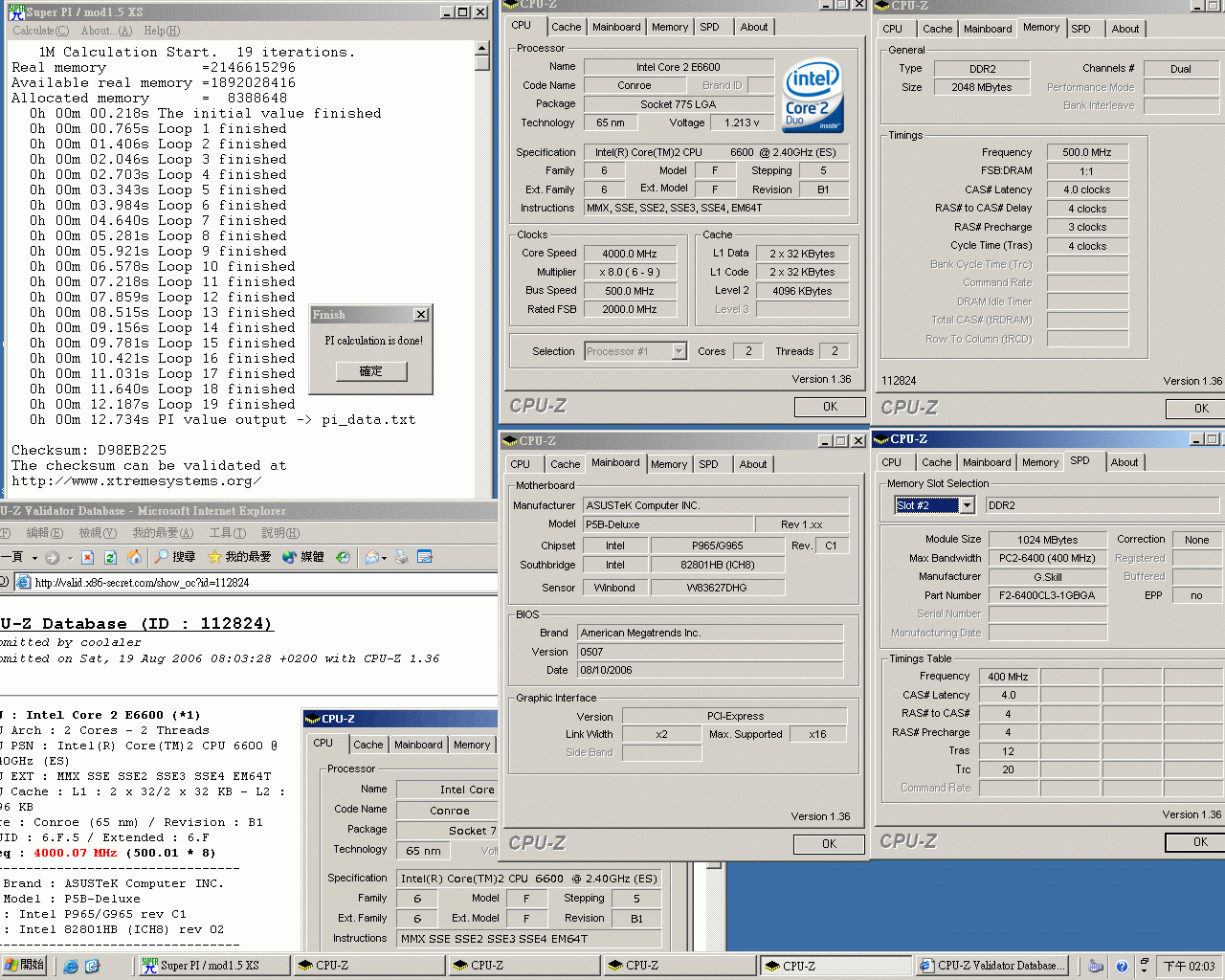Click the P5B-Deluxe model field in Mainboard window

(x=667, y=524)
